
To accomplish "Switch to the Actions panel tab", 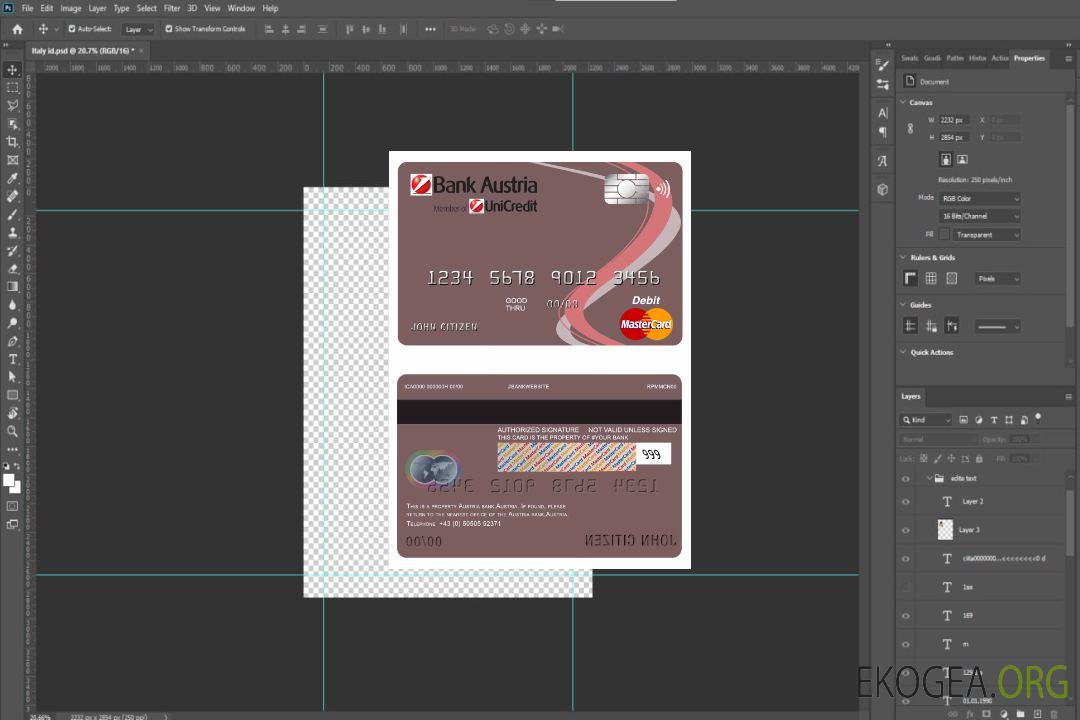I will 999,59.
